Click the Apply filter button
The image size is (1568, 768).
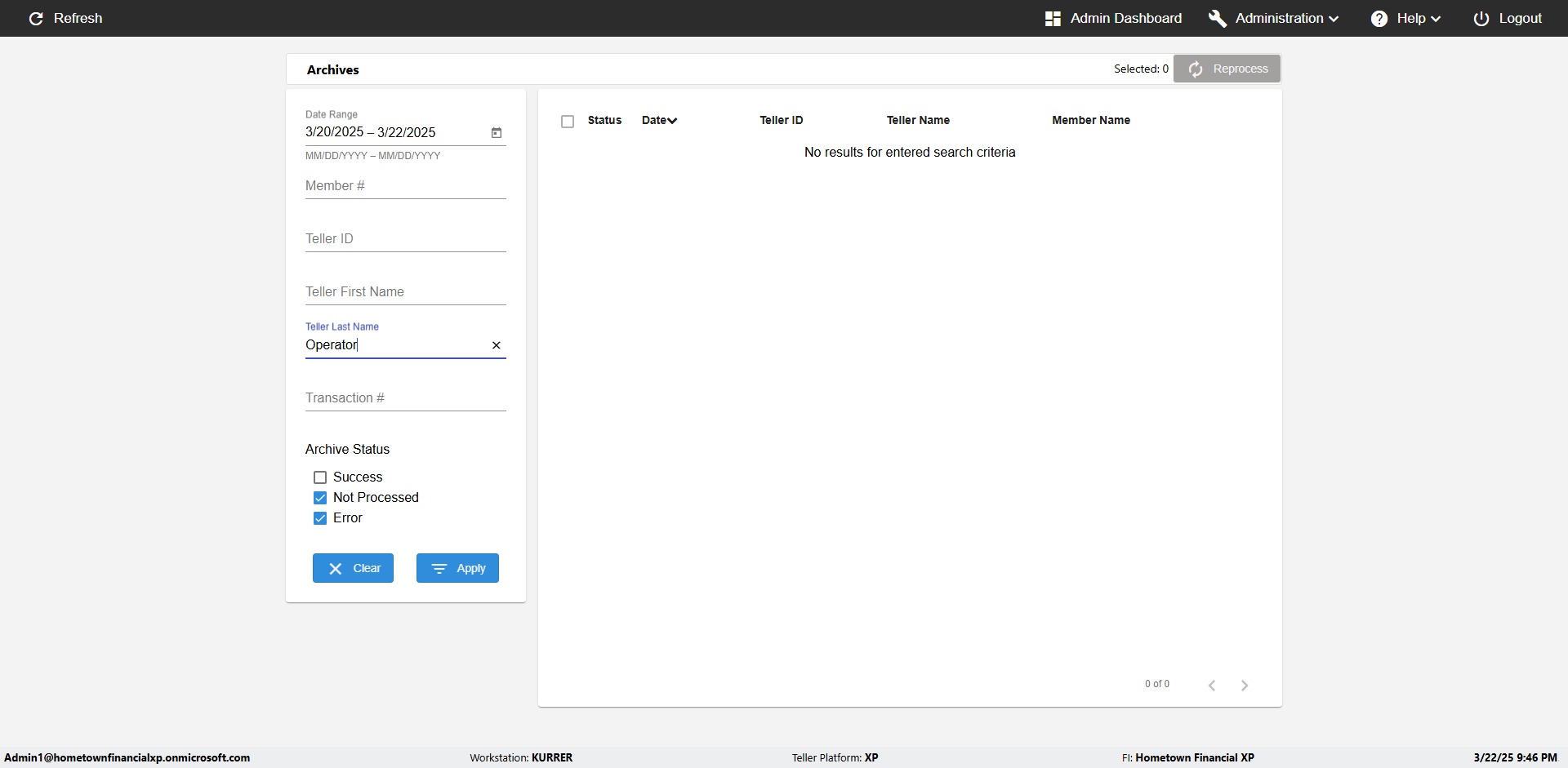pos(457,568)
